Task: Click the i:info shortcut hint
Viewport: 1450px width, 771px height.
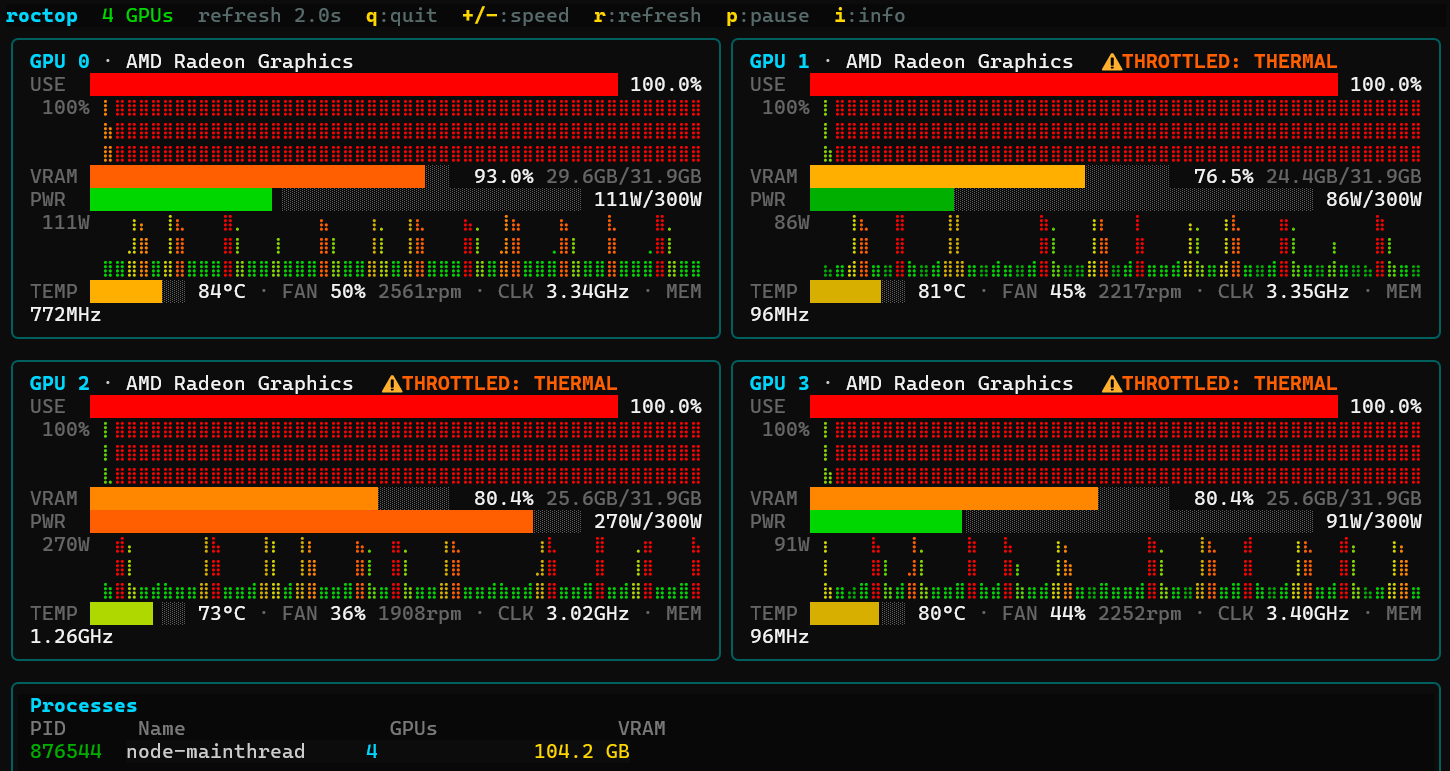Action: coord(869,15)
